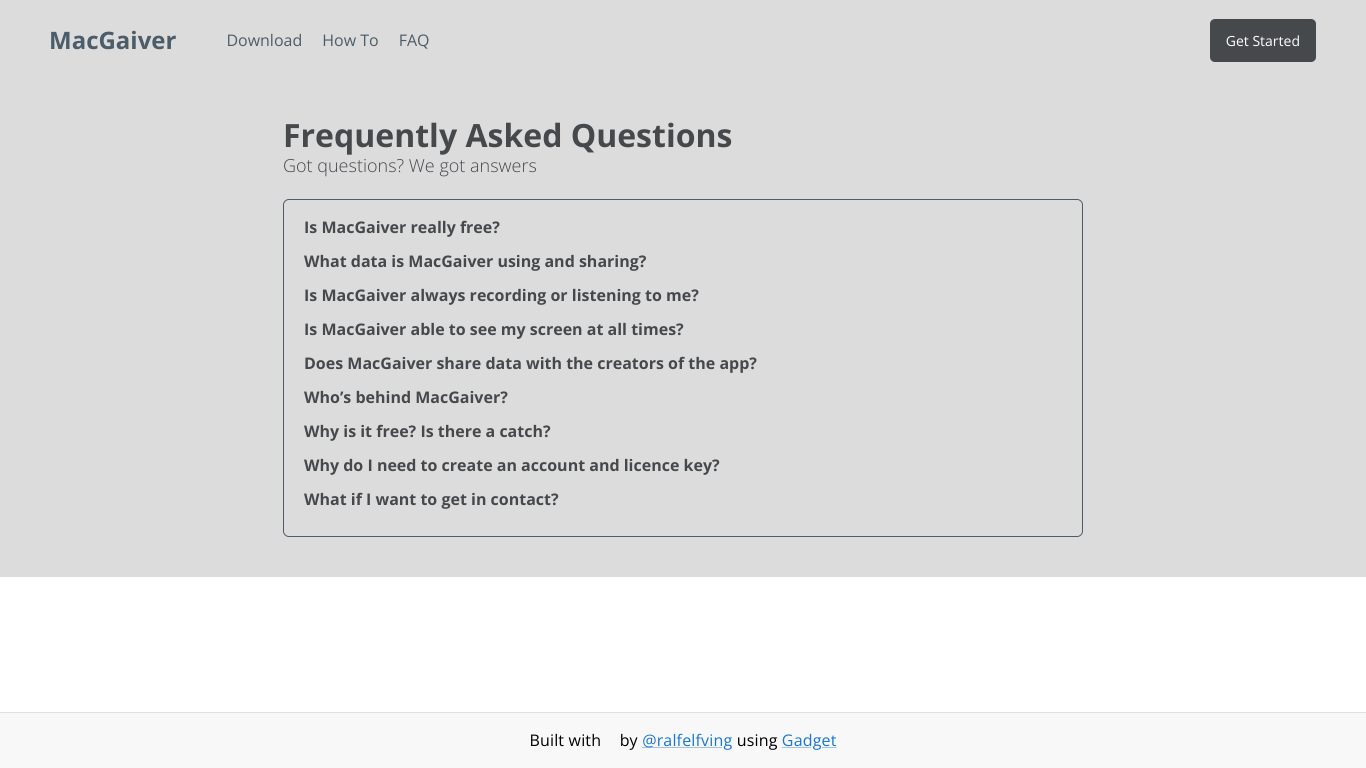Viewport: 1366px width, 768px height.
Task: Open the FAQ nav item
Action: [x=414, y=40]
